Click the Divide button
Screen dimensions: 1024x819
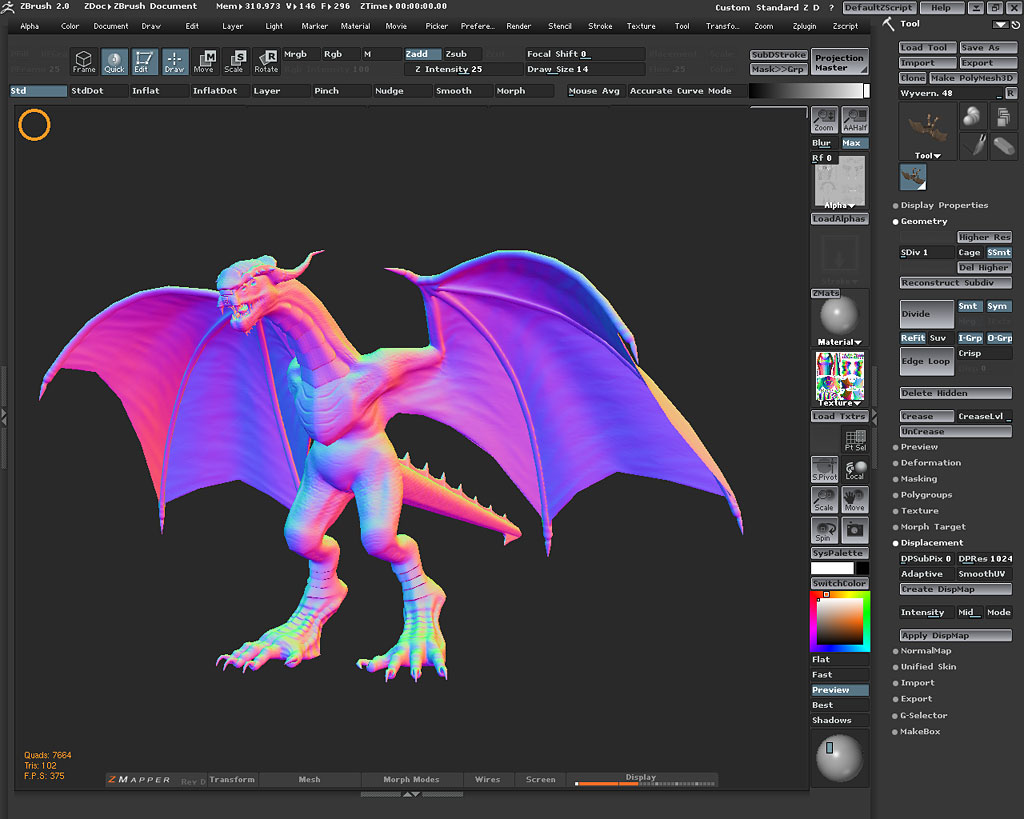click(927, 314)
